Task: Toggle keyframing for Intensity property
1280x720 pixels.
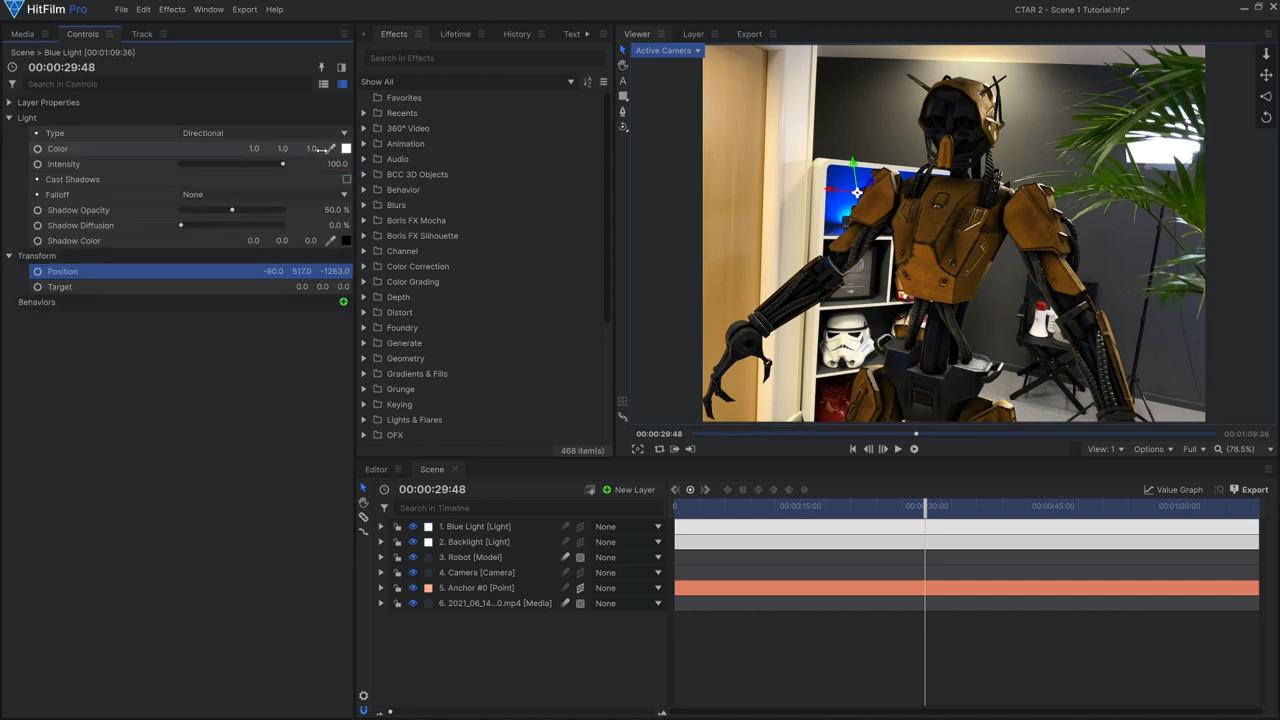Action: pyautogui.click(x=38, y=164)
